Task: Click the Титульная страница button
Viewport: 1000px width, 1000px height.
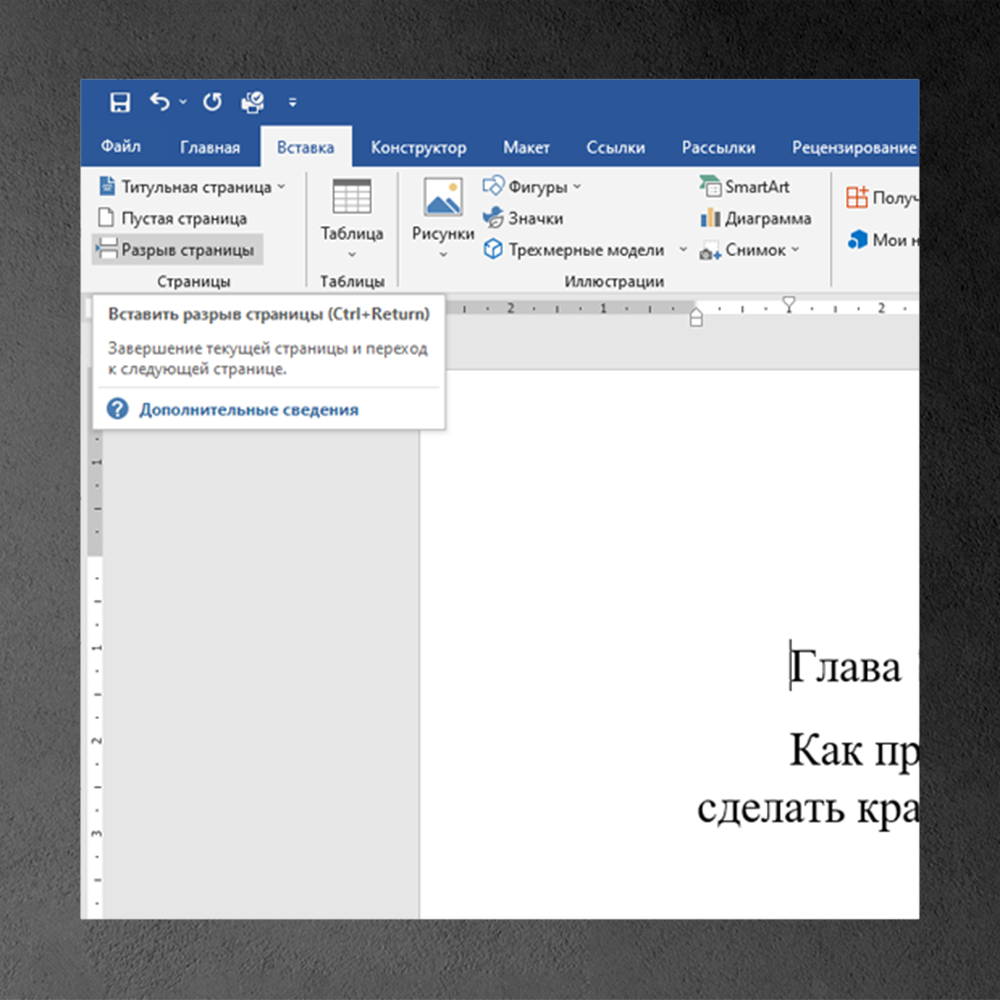Action: 185,187
